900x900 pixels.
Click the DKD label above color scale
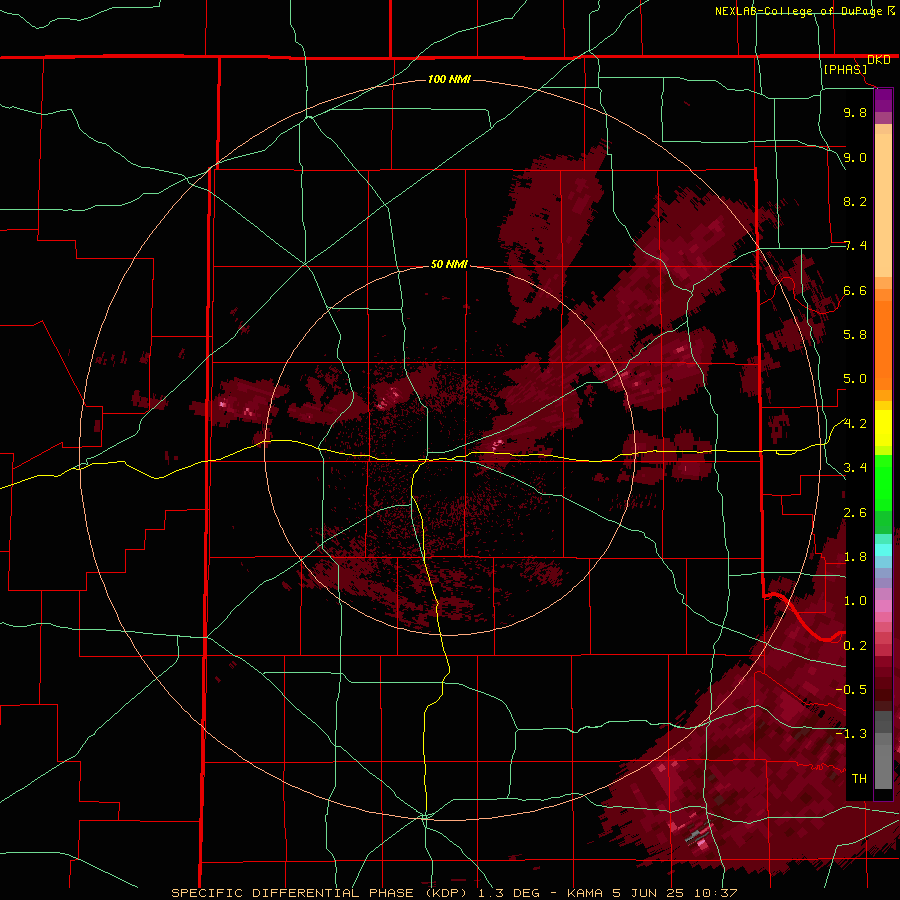(x=879, y=60)
